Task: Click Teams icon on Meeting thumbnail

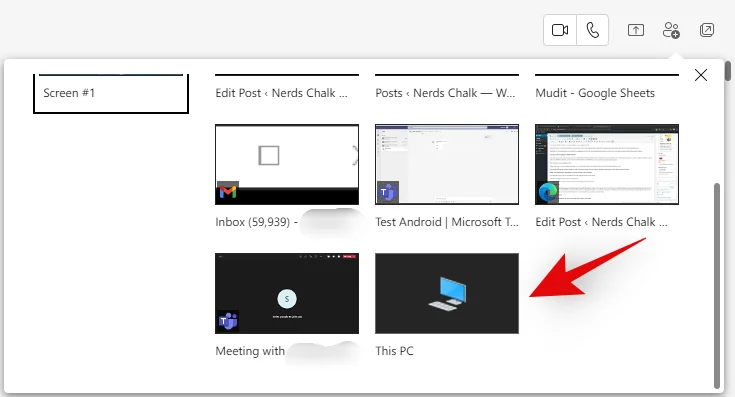Action: pos(228,321)
